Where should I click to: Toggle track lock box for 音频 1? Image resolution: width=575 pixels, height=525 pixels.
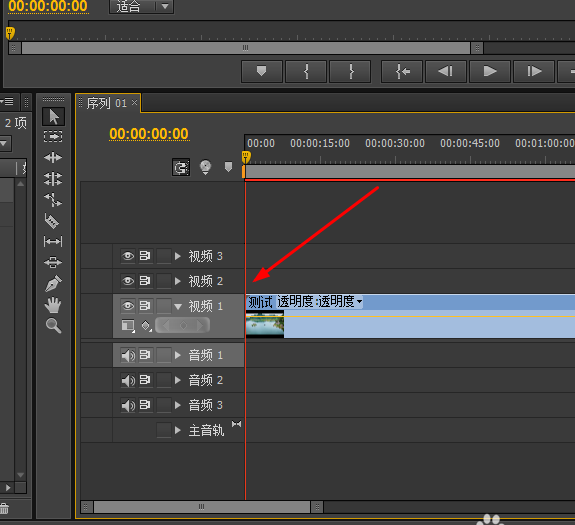click(164, 355)
